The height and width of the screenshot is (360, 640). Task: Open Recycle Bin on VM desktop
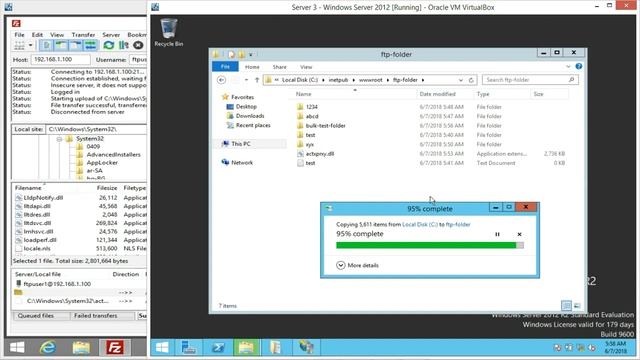coord(169,33)
